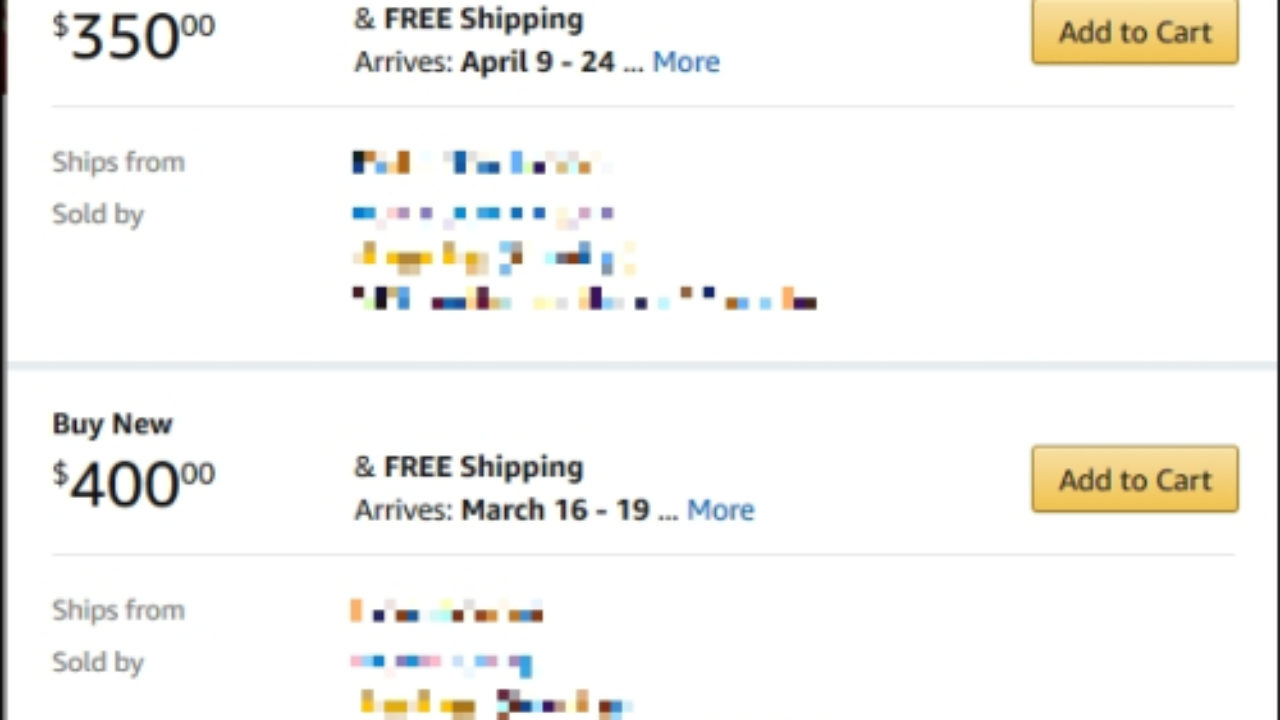The width and height of the screenshot is (1280, 720).
Task: Open More link beside April 9 - 24 arrival
Action: coord(686,62)
